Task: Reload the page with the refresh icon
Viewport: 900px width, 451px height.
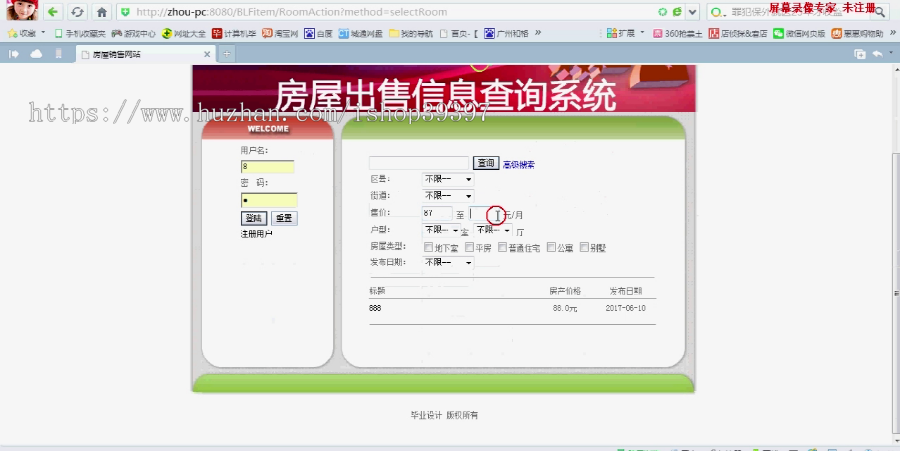Action: (77, 11)
